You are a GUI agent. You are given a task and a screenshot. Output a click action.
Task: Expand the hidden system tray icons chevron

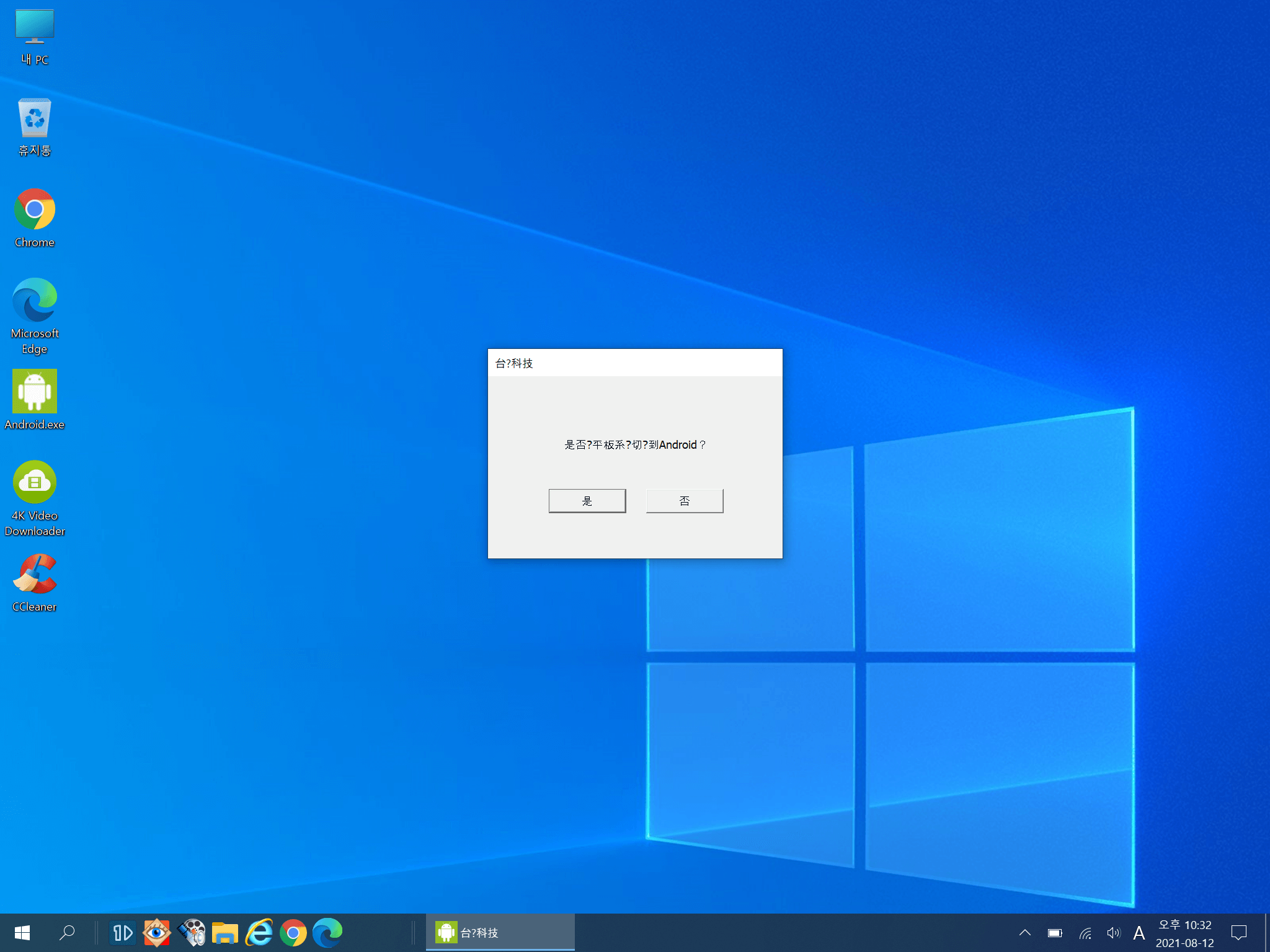coord(1025,933)
